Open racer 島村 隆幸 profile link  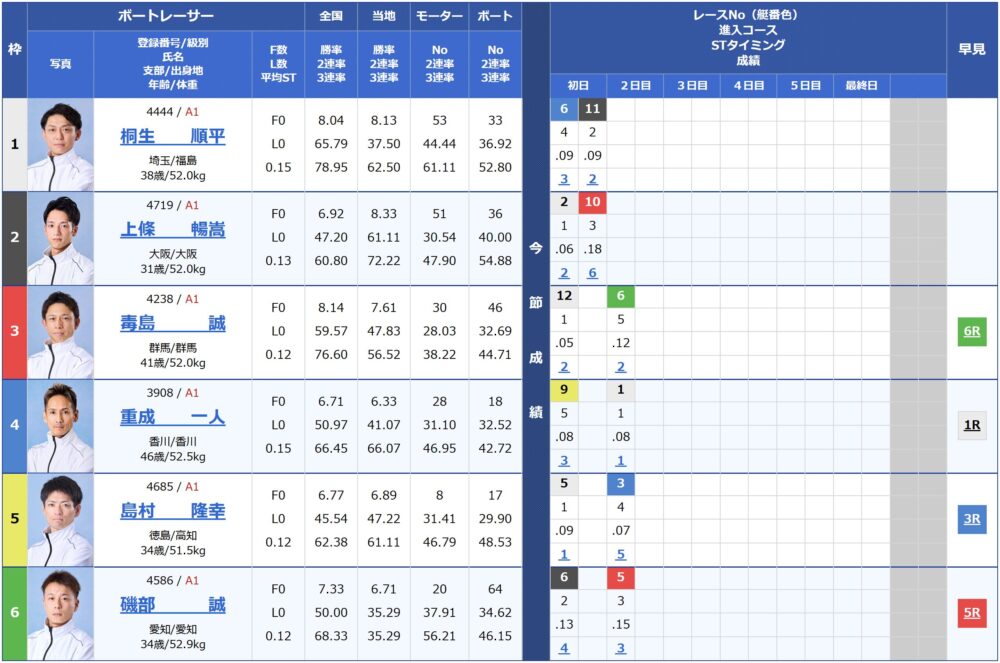tap(173, 511)
